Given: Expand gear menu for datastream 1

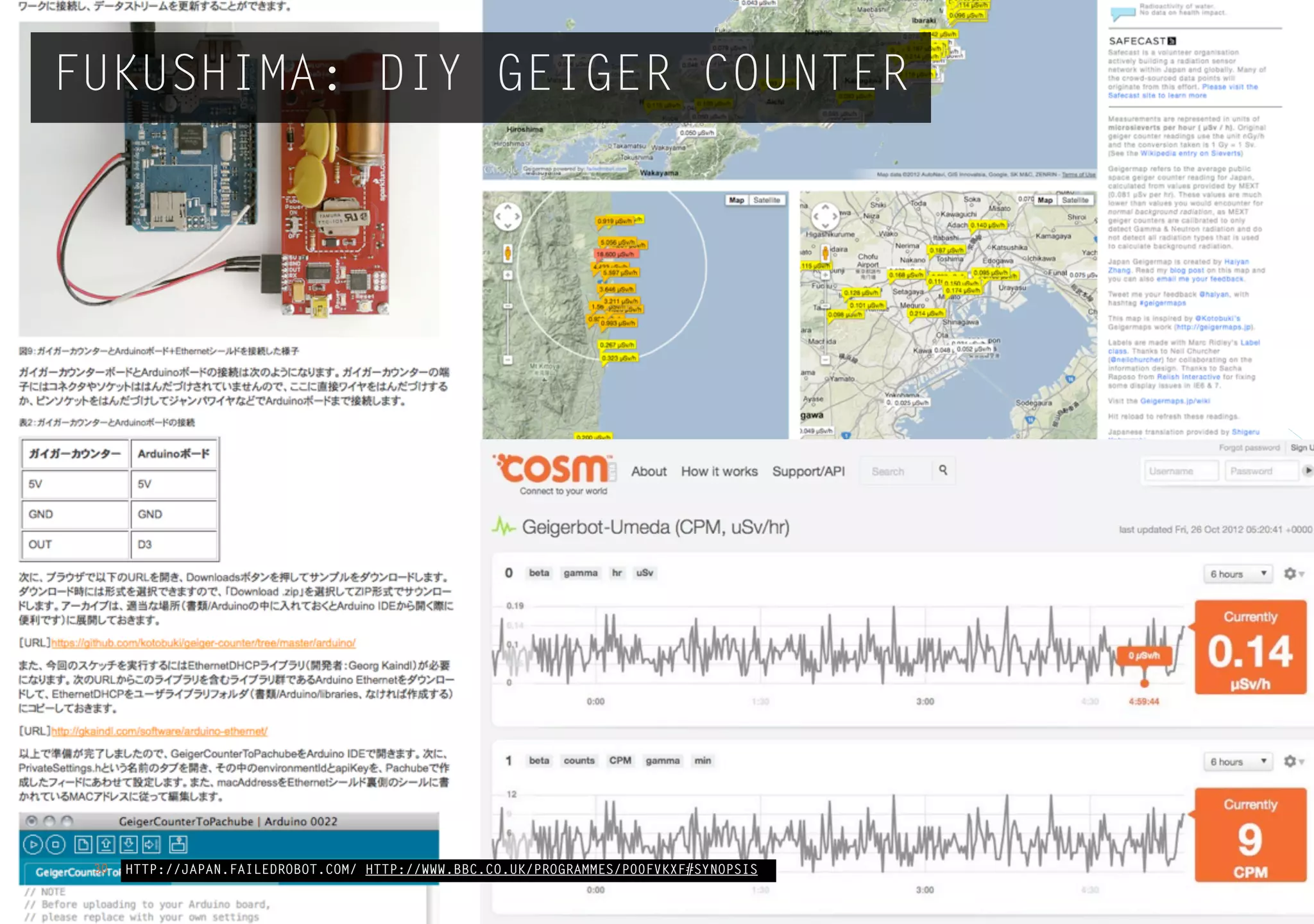Looking at the screenshot, I should [1291, 761].
